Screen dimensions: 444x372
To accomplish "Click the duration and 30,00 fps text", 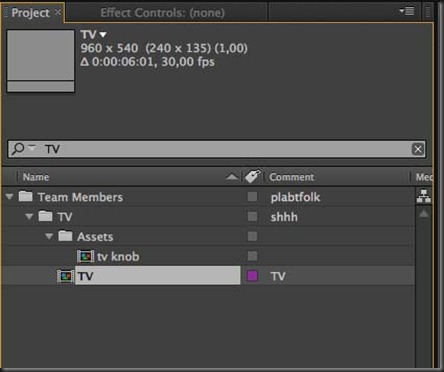I will (x=147, y=62).
